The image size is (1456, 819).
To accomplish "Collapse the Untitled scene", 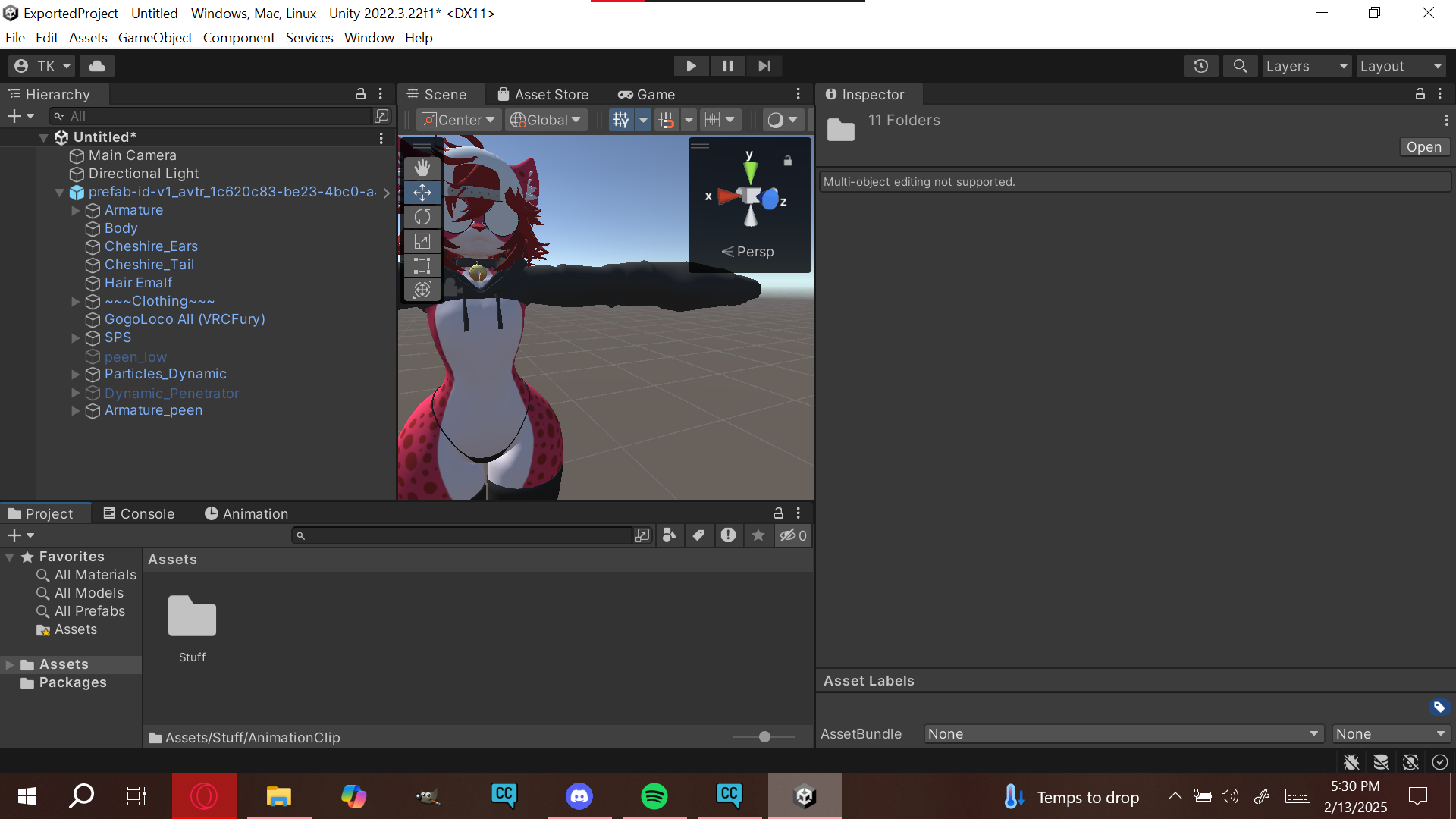I will pyautogui.click(x=44, y=137).
